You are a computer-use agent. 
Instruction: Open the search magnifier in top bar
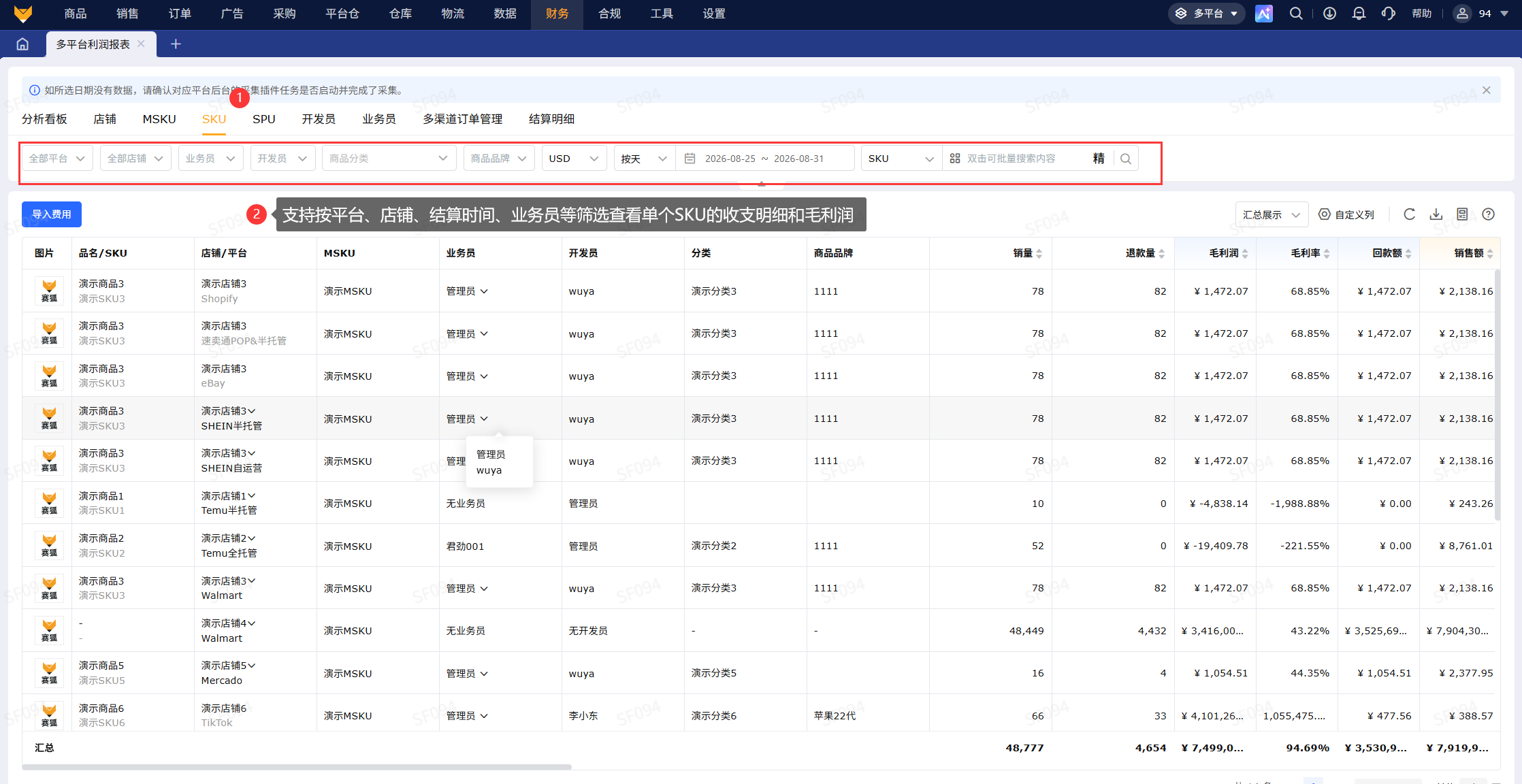point(1296,14)
